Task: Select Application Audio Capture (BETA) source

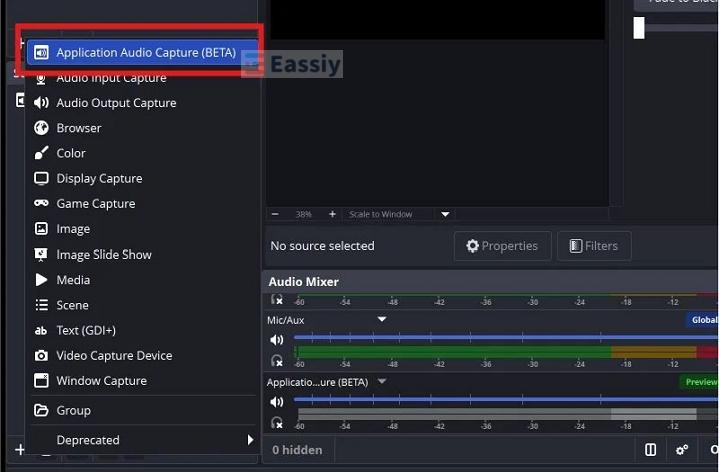Action: [142, 52]
